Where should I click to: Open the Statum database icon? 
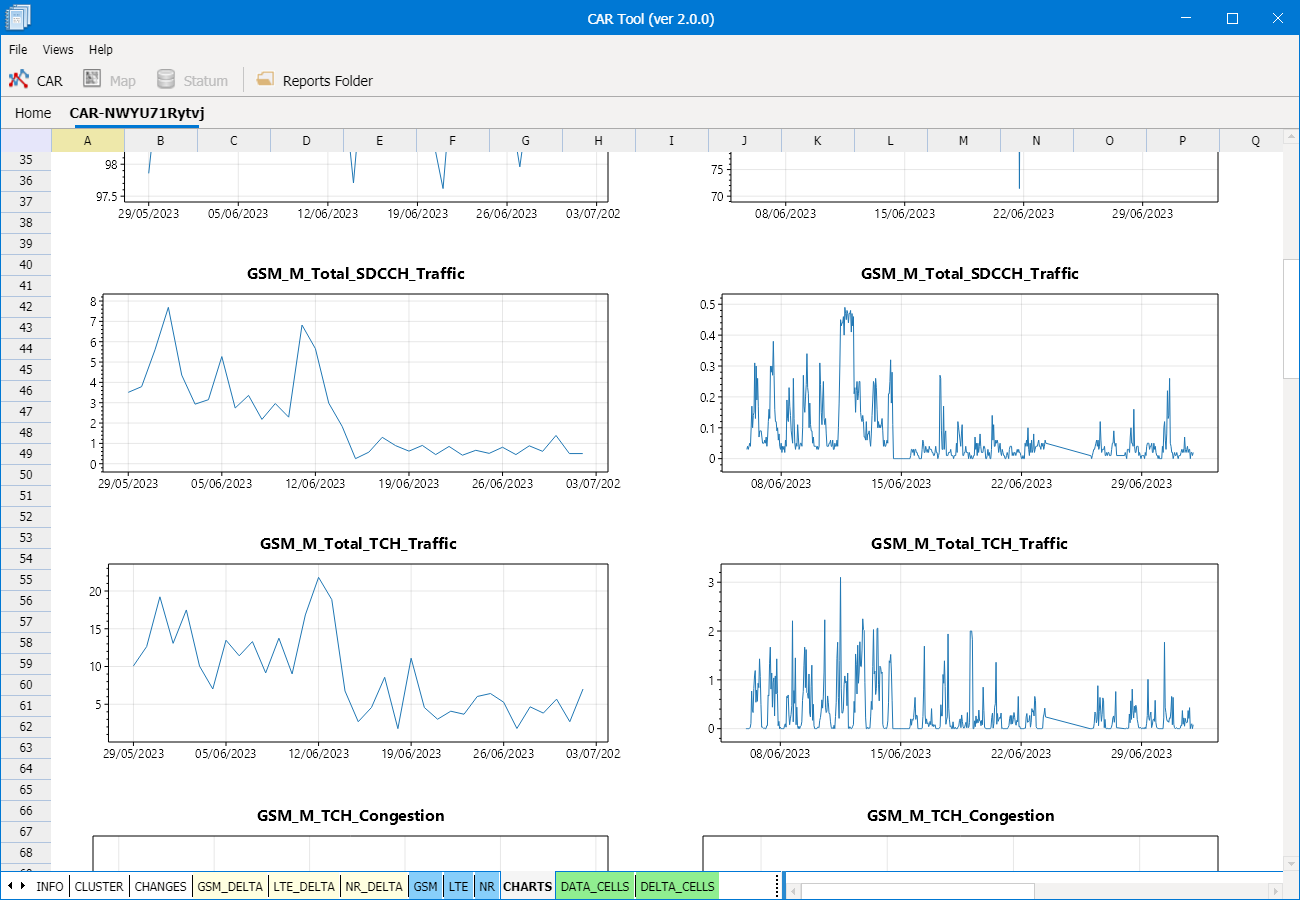(x=190, y=79)
